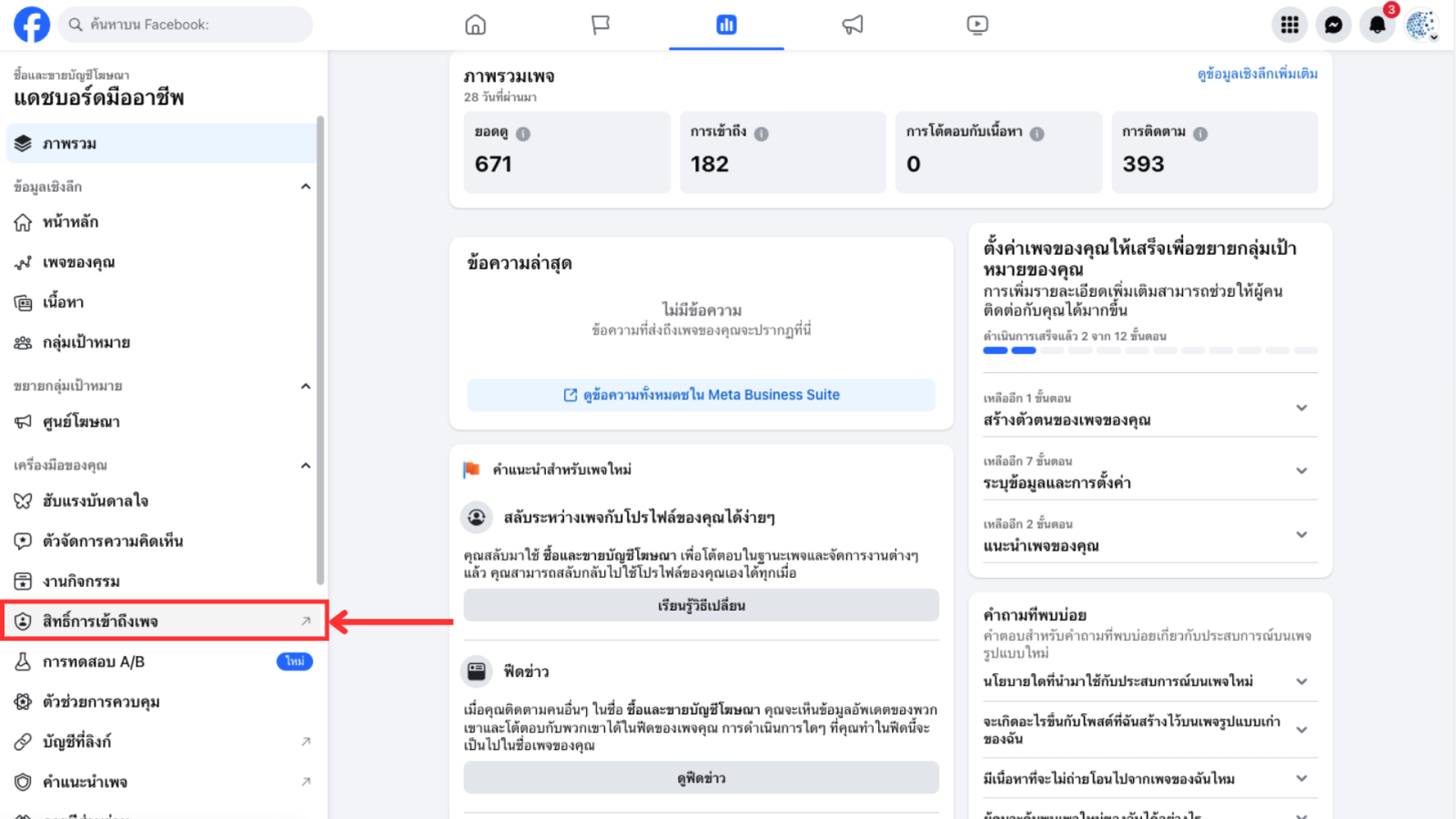
Task: Open the notifications bell icon
Action: click(x=1377, y=25)
